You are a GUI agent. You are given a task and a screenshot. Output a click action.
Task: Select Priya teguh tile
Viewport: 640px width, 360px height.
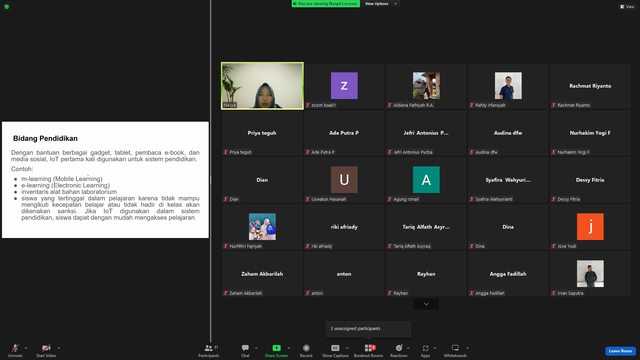(x=262, y=133)
